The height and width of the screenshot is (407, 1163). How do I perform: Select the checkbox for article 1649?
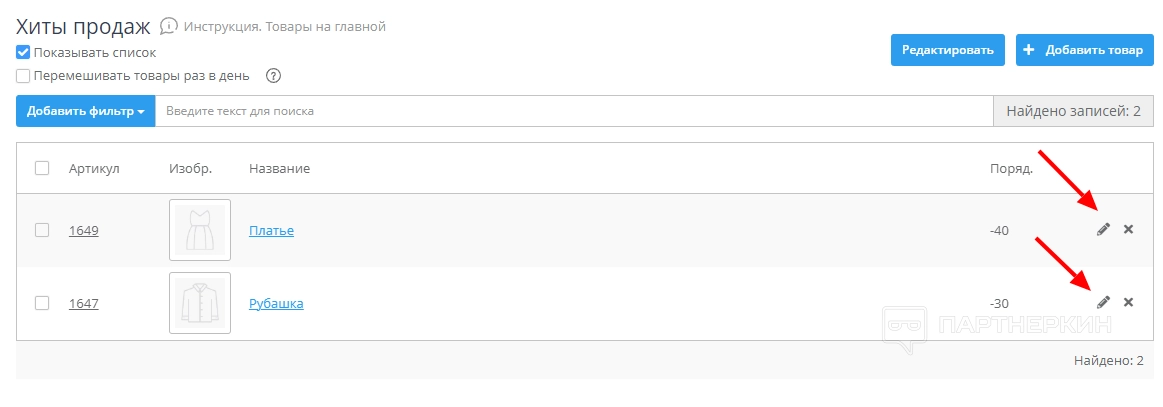tap(42, 230)
